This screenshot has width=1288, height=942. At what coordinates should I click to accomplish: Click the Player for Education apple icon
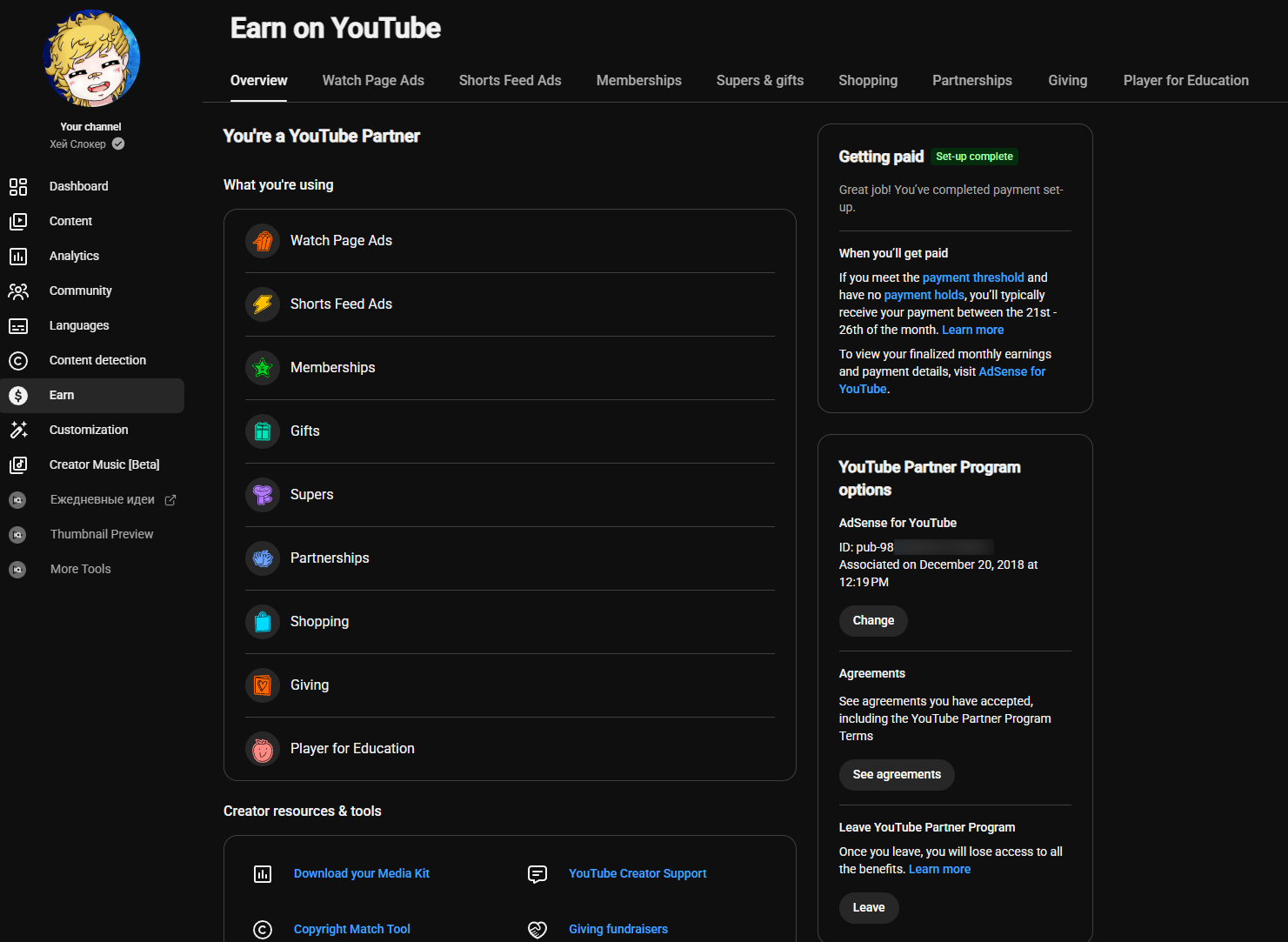click(263, 749)
